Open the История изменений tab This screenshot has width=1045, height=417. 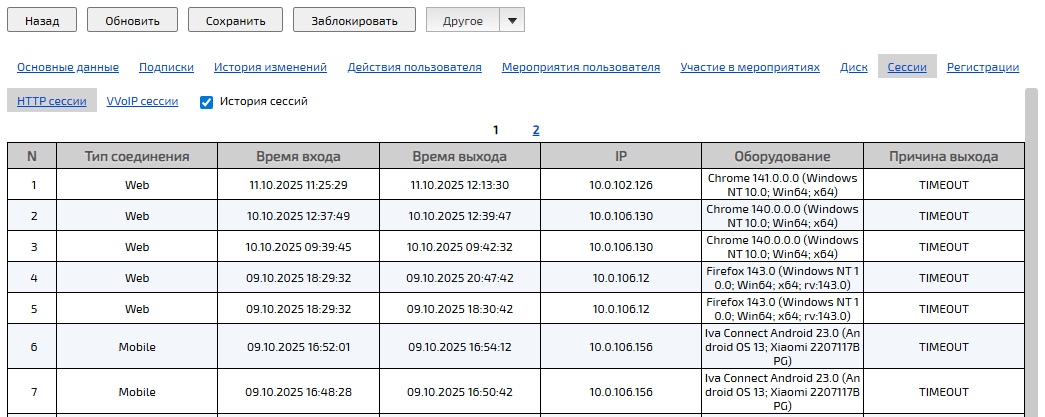pos(270,67)
